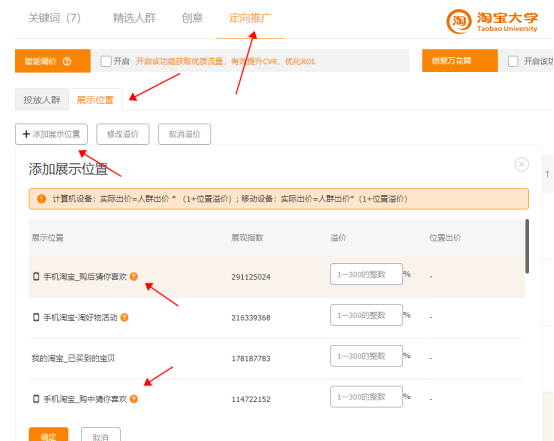554x441 pixels.
Task: Click the 114722152 index value
Action: pyautogui.click(x=251, y=400)
